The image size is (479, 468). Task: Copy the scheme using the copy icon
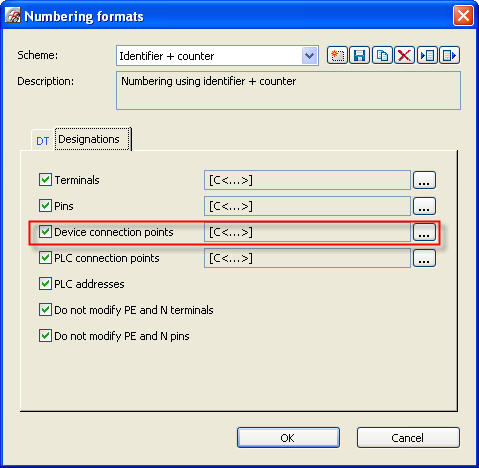point(382,55)
